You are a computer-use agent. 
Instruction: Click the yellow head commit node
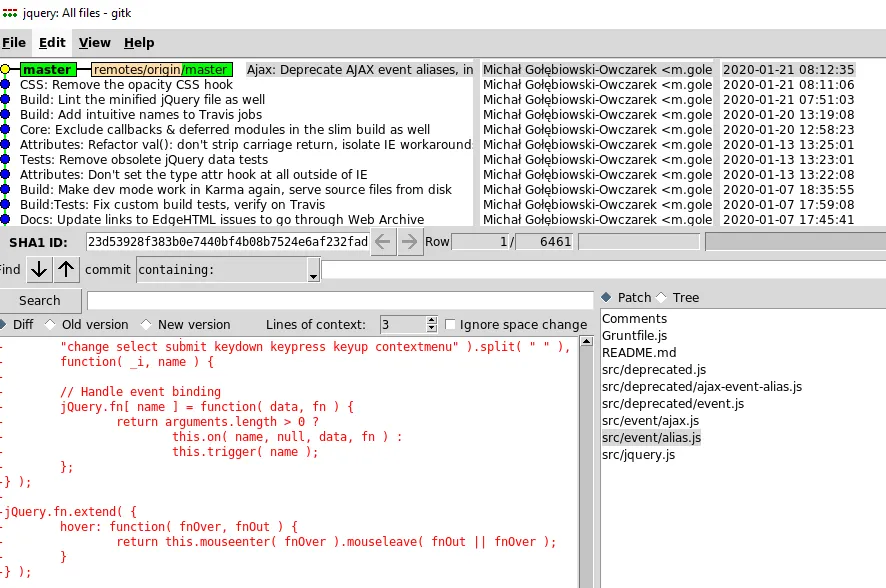5,69
